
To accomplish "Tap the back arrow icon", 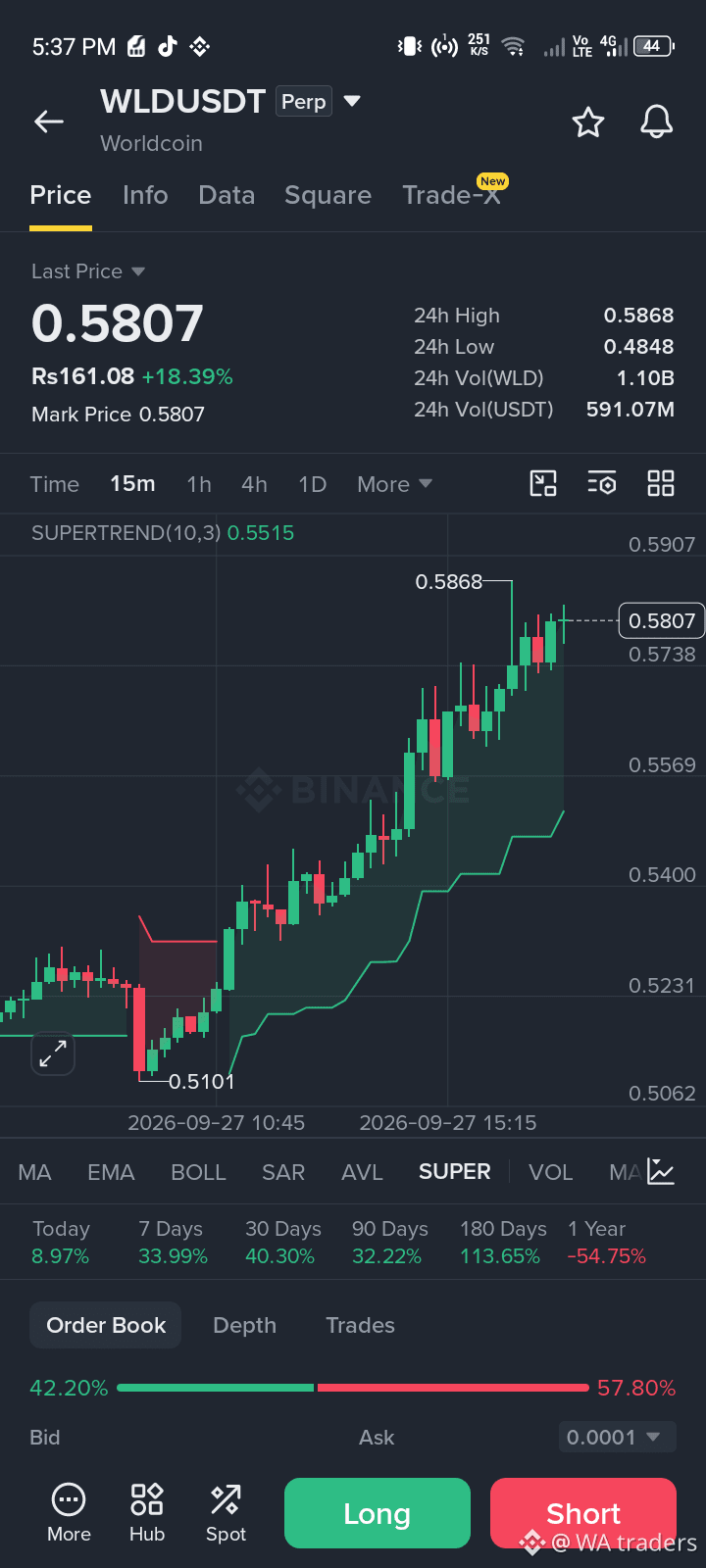I will (49, 122).
